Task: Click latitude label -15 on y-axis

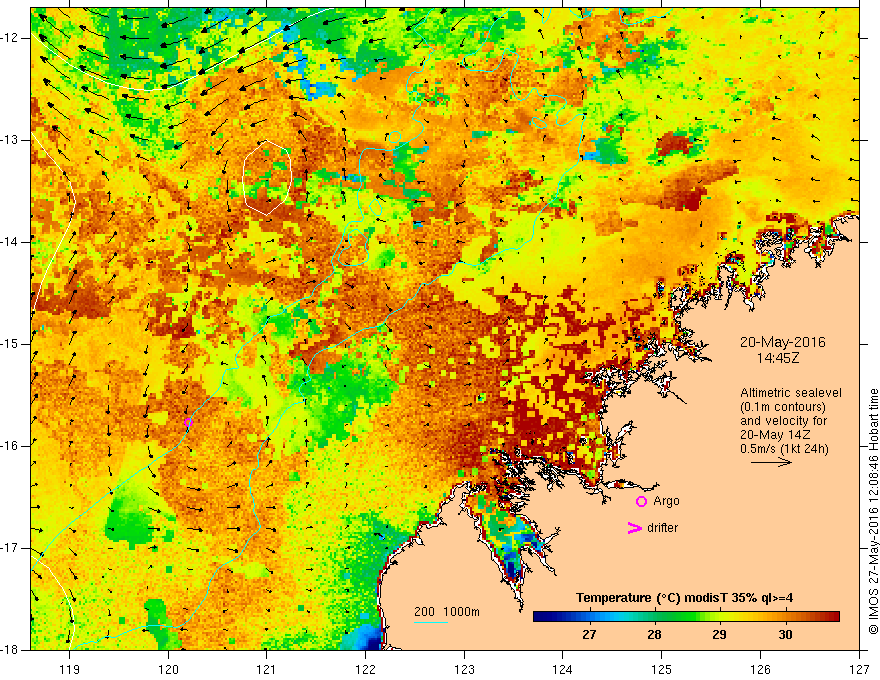Action: click(10, 344)
